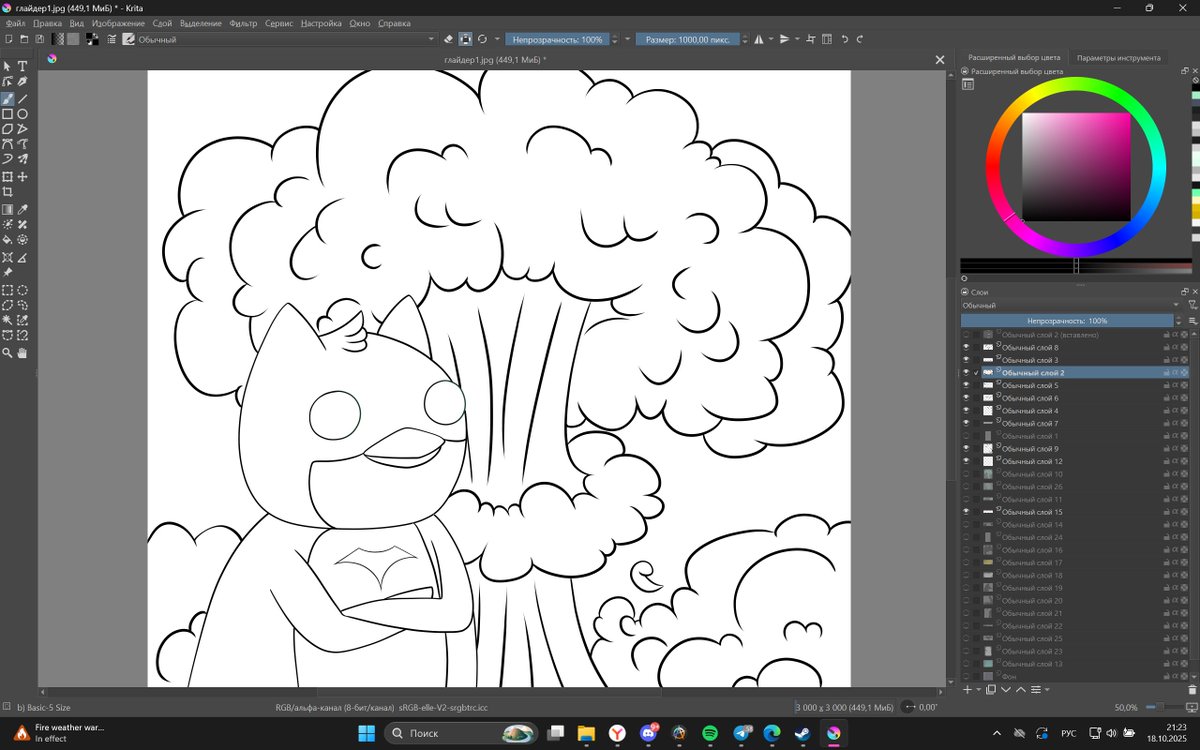Select the Gradient tool
Screen dimensions: 1200x750
(7, 210)
